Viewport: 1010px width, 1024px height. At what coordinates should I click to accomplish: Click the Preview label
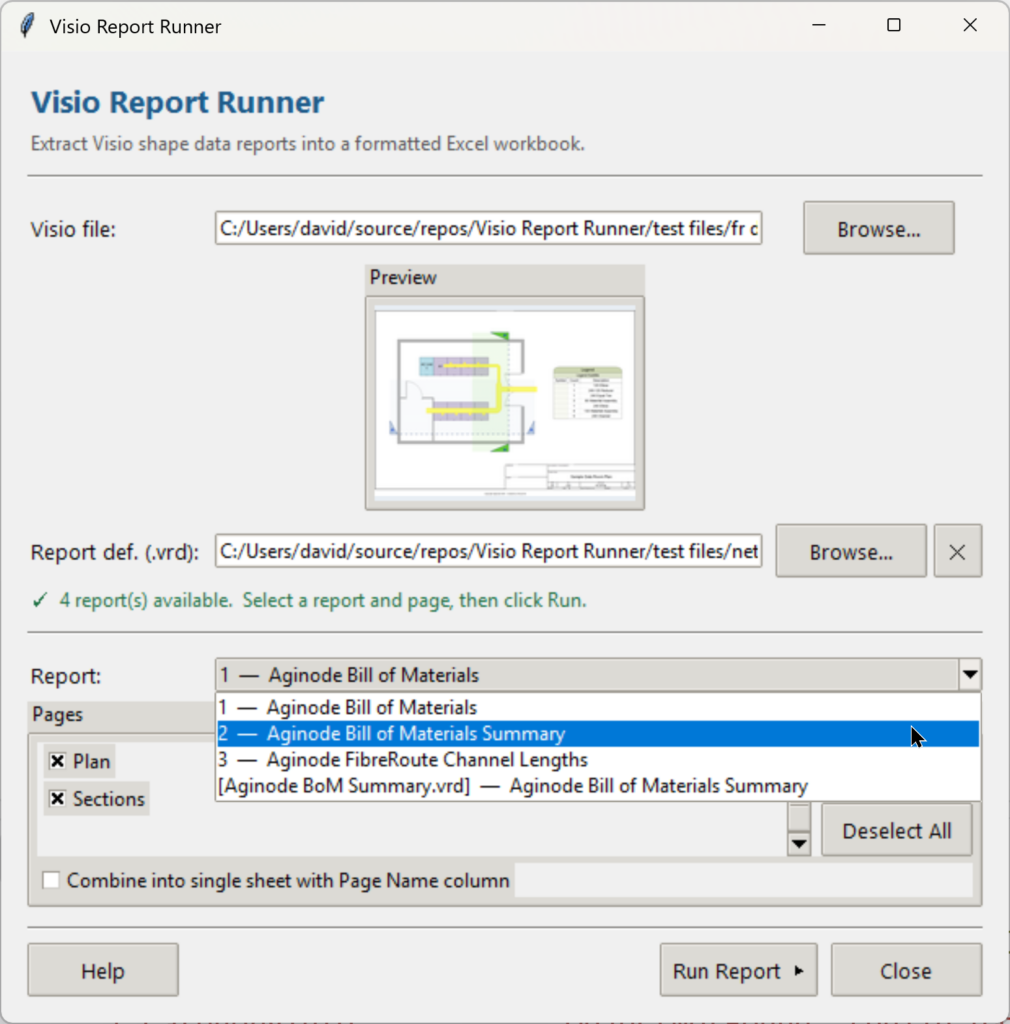[x=403, y=278]
